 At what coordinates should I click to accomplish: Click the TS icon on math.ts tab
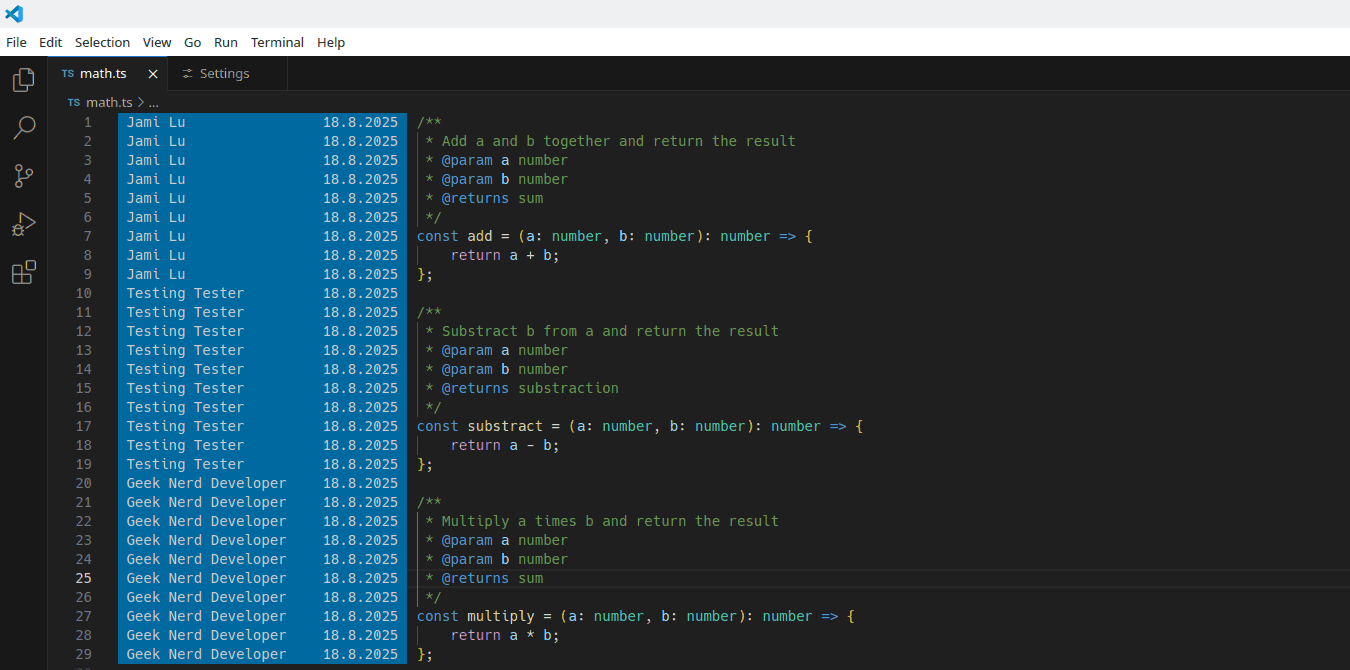67,74
